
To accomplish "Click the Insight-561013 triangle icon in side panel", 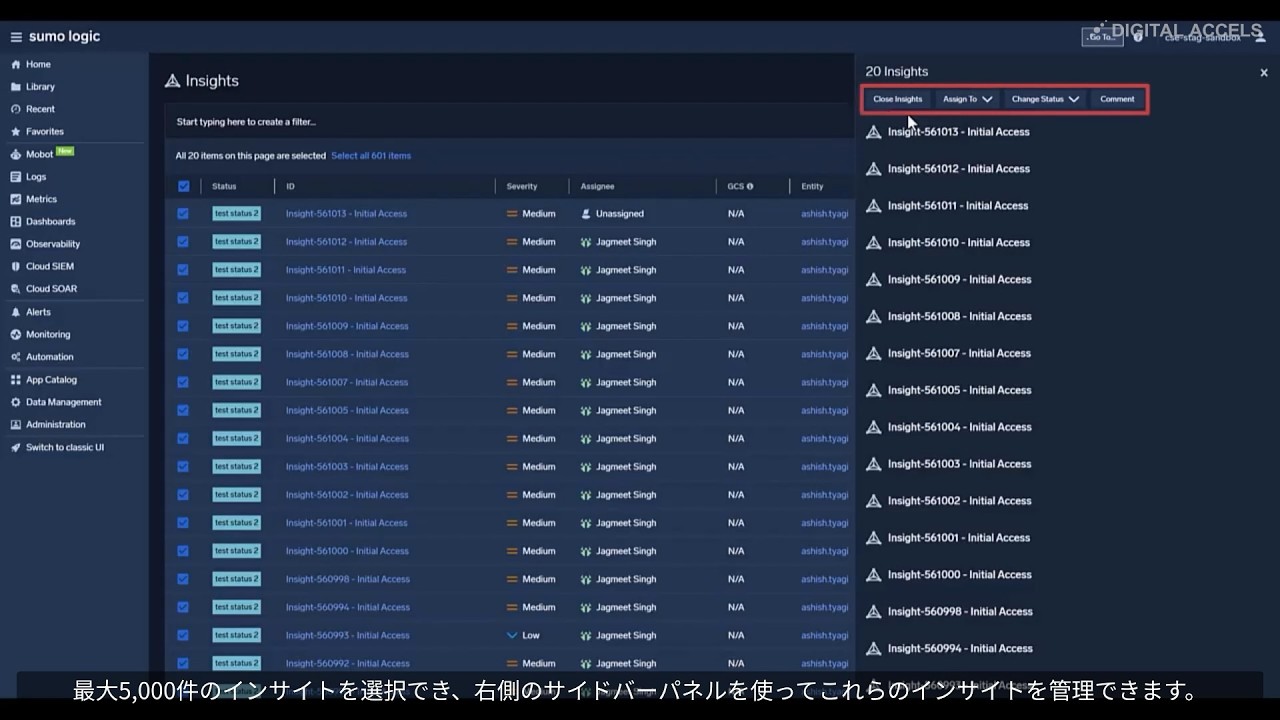I will [x=873, y=132].
